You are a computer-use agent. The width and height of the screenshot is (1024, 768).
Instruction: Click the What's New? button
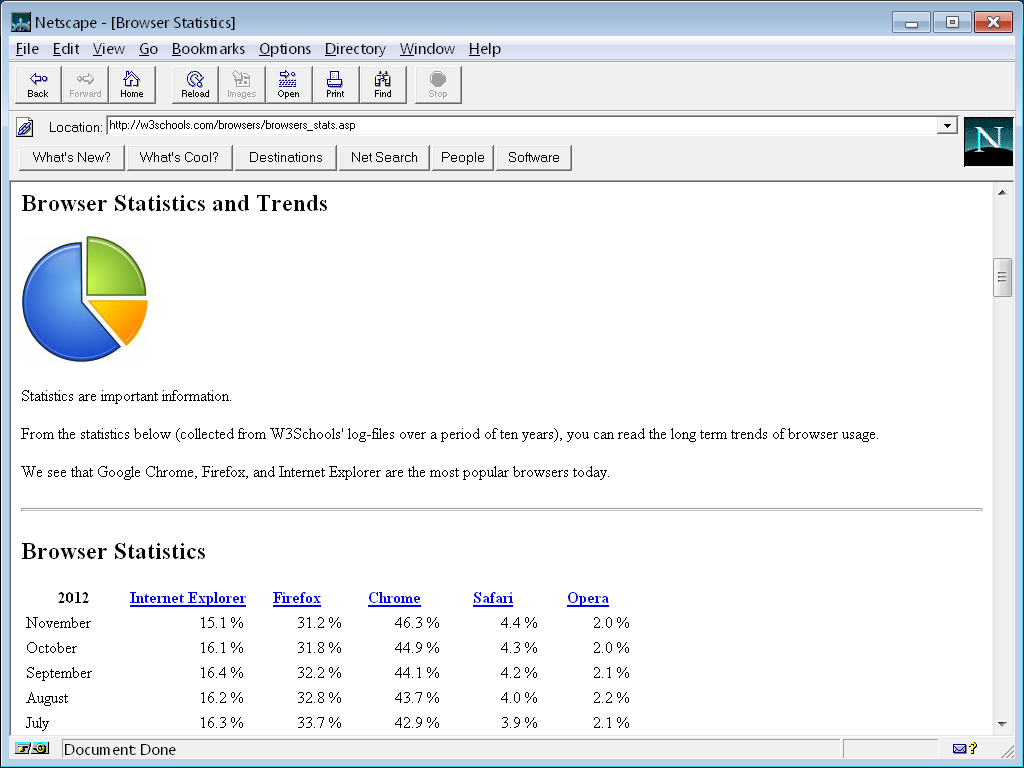tap(72, 157)
